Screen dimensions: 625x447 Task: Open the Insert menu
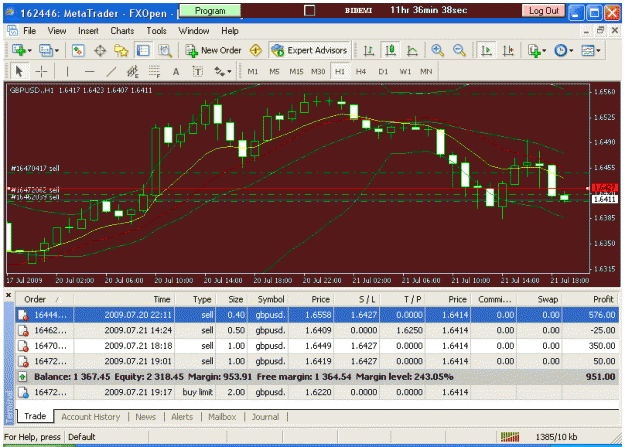[x=88, y=31]
